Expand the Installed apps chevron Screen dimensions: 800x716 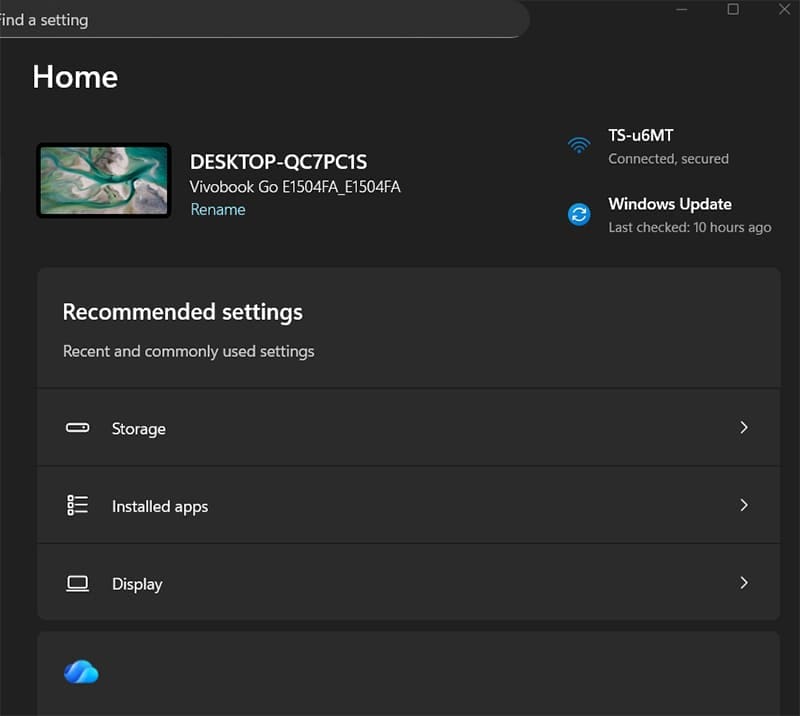pos(744,505)
